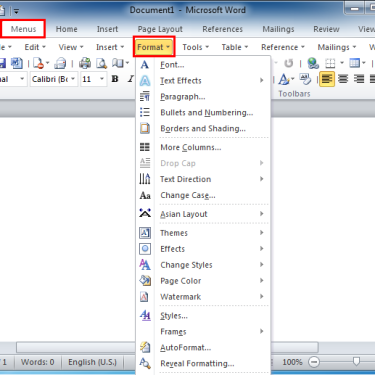Switch to the References ribbon tab
Image resolution: width=375 pixels, height=375 pixels.
pyautogui.click(x=222, y=29)
